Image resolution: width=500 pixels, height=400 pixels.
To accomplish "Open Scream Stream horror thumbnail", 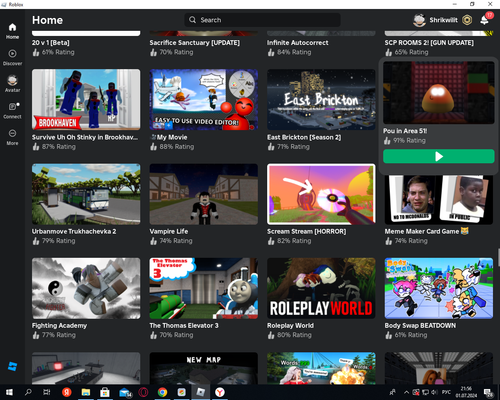I will pyautogui.click(x=321, y=194).
